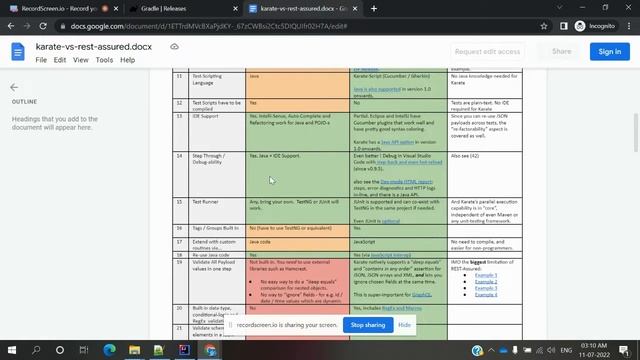Open the Chrome three-dot menu
This screenshot has height=360, width=640.
coord(629,26)
